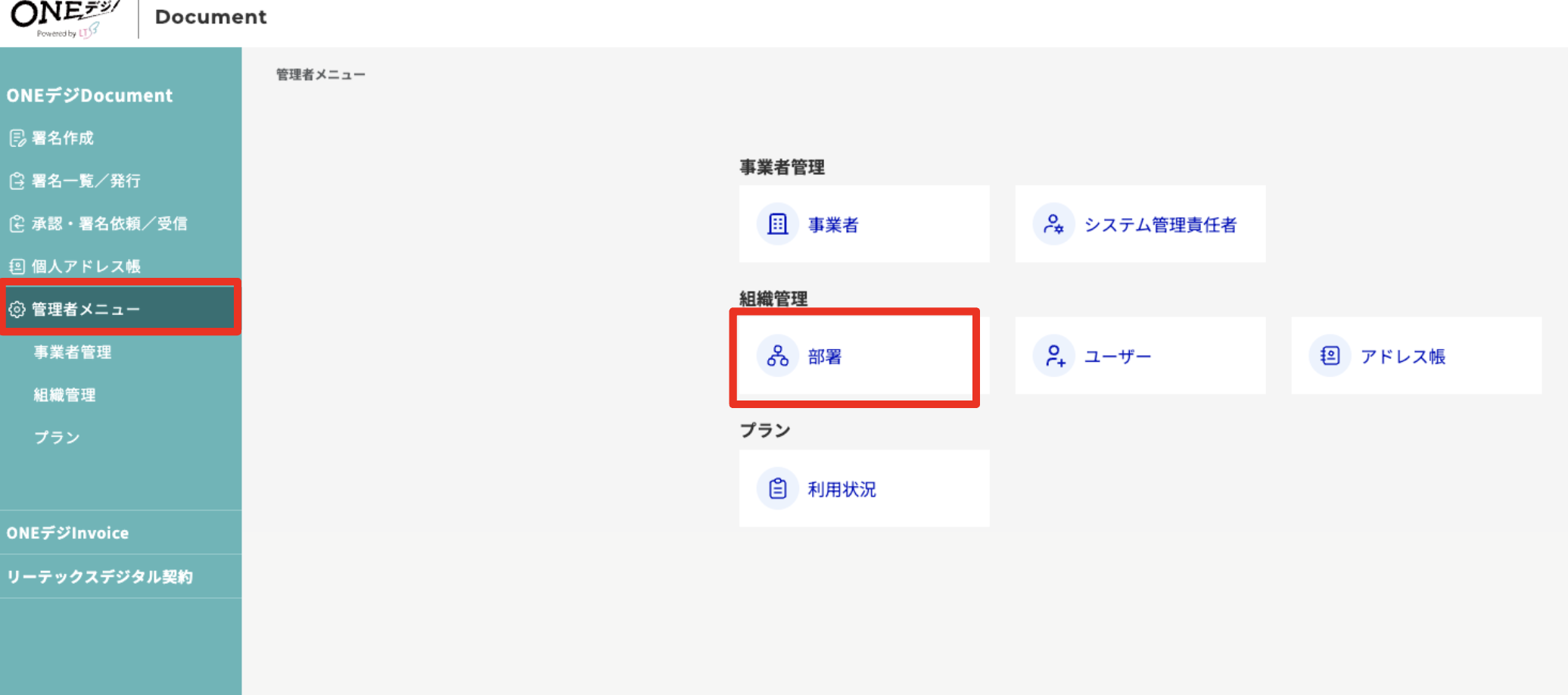Screen dimensions: 1568x695
Task: Click the user-gear icon on システム管理責任者 card
Action: click(x=1053, y=224)
